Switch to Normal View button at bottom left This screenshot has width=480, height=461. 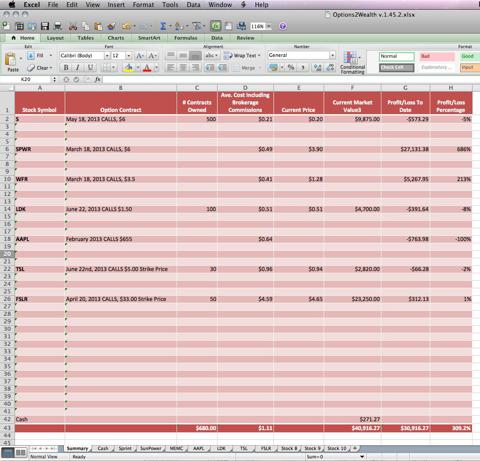(x=8, y=452)
